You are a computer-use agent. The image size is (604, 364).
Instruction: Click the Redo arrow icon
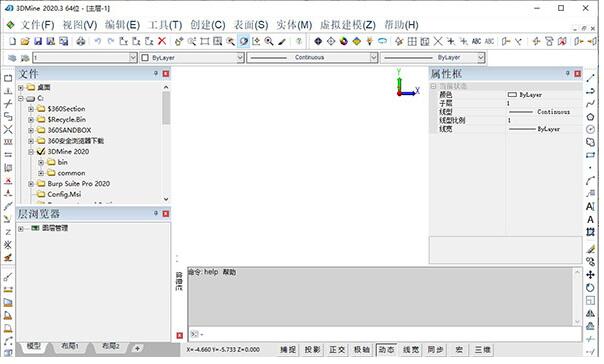[111, 41]
